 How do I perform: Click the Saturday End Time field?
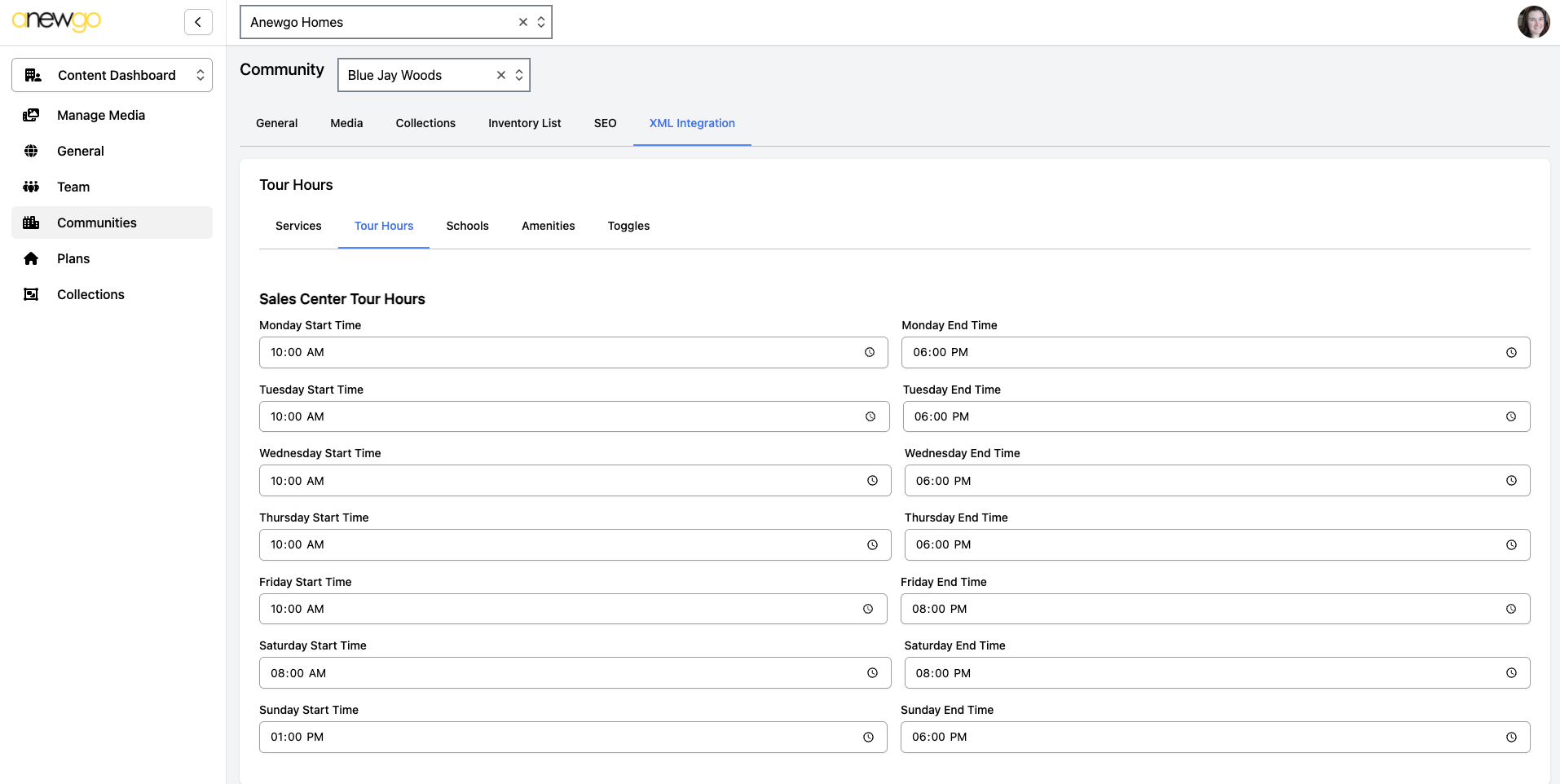(1217, 673)
